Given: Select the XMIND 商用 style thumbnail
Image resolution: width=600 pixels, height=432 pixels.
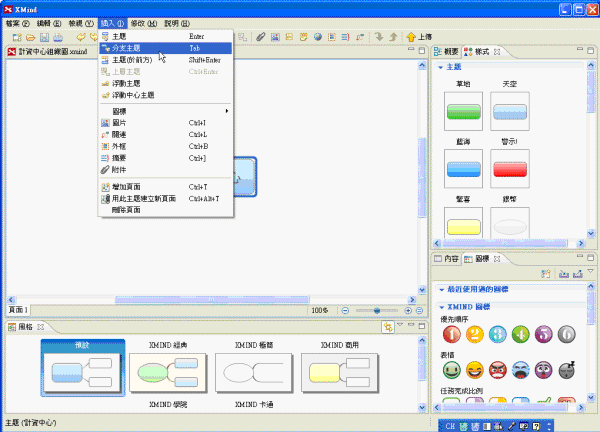Looking at the screenshot, I should 340,373.
